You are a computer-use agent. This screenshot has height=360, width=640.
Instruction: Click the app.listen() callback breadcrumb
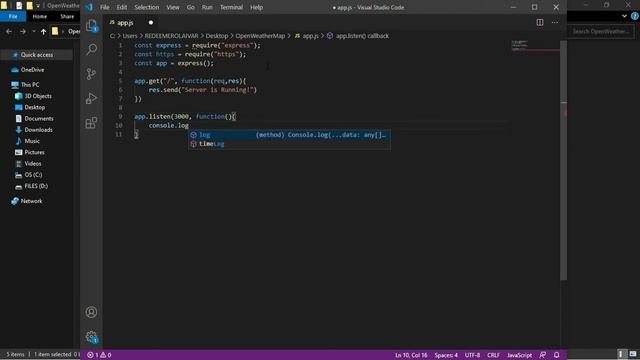(x=358, y=36)
